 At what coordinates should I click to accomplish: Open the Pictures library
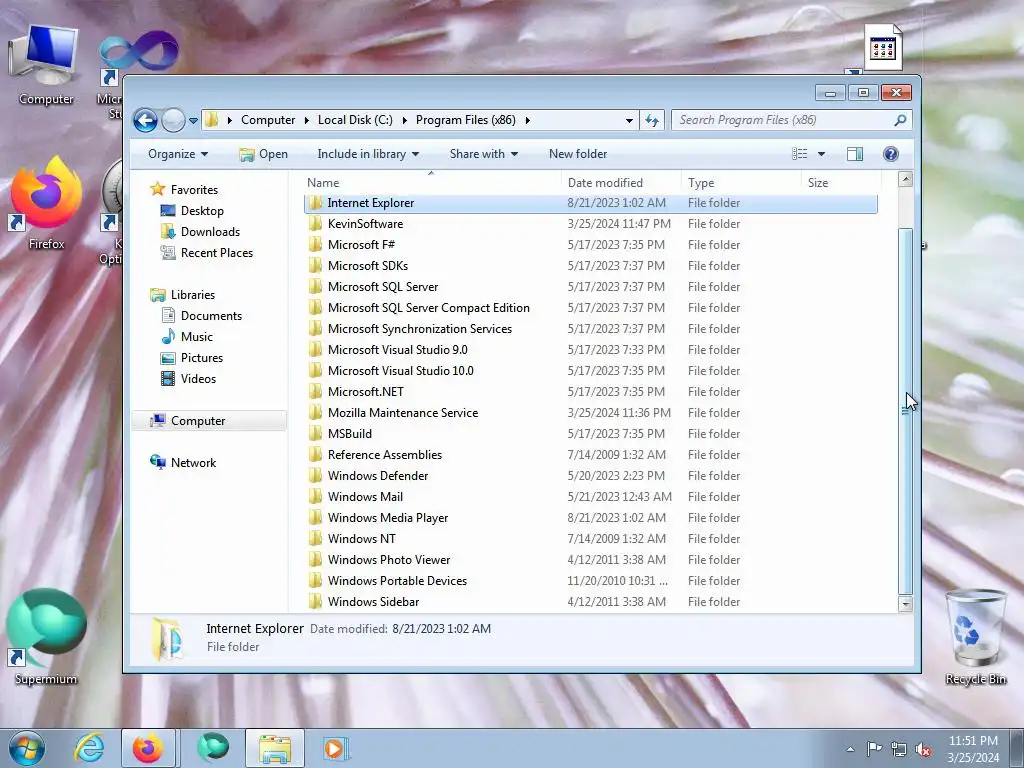tap(202, 358)
